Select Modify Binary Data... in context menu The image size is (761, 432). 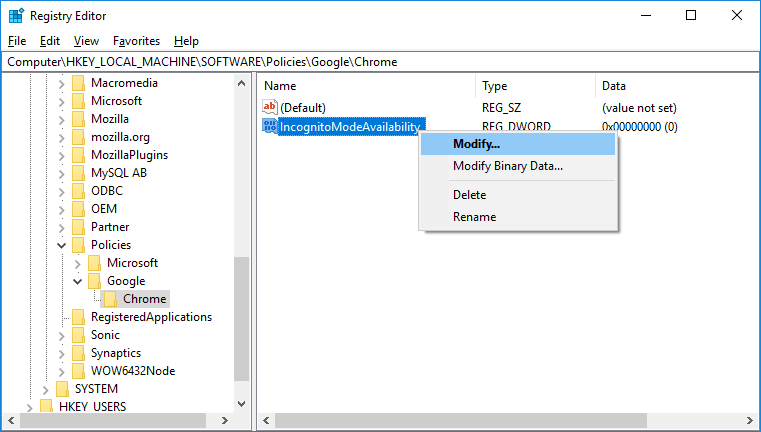coord(507,166)
